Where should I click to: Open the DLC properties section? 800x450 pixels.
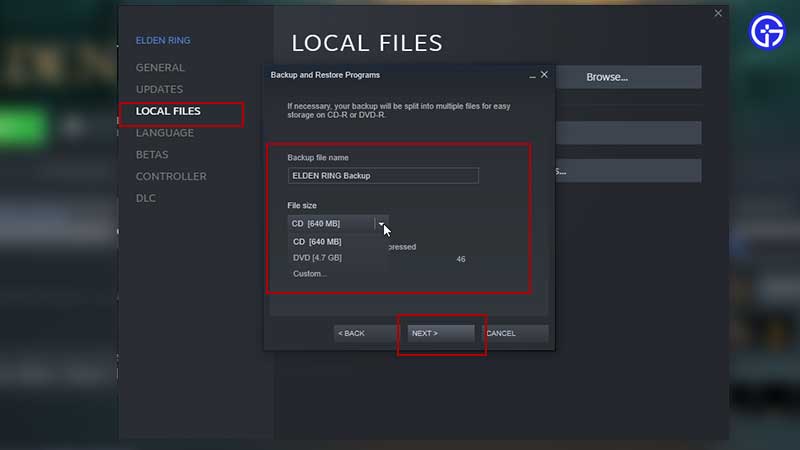[x=145, y=198]
